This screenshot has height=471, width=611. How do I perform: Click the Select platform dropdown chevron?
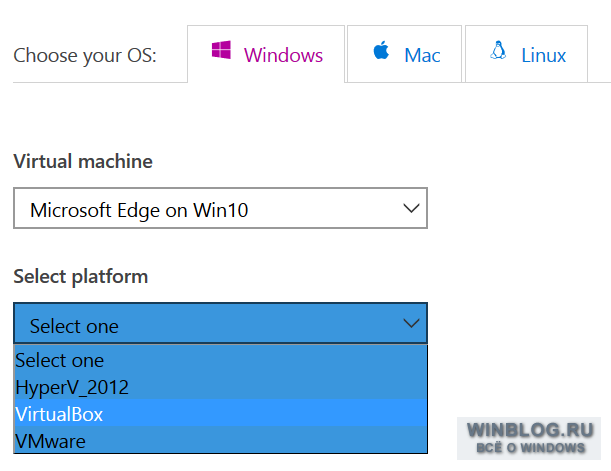point(411,323)
